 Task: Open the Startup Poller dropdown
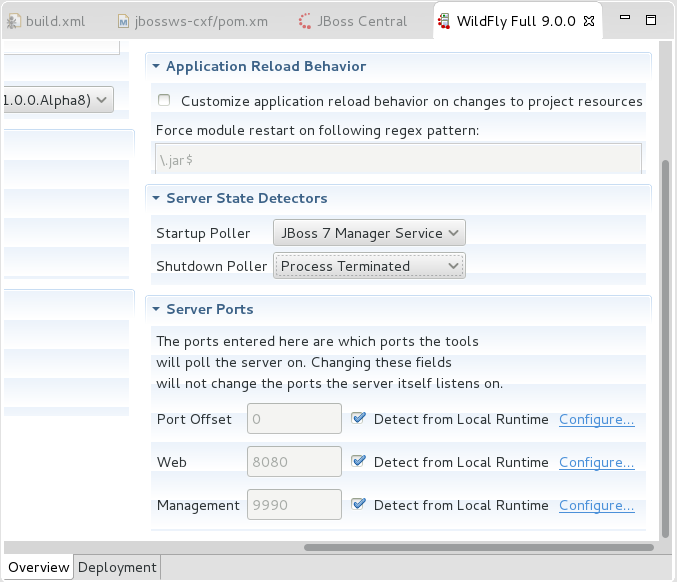click(369, 233)
